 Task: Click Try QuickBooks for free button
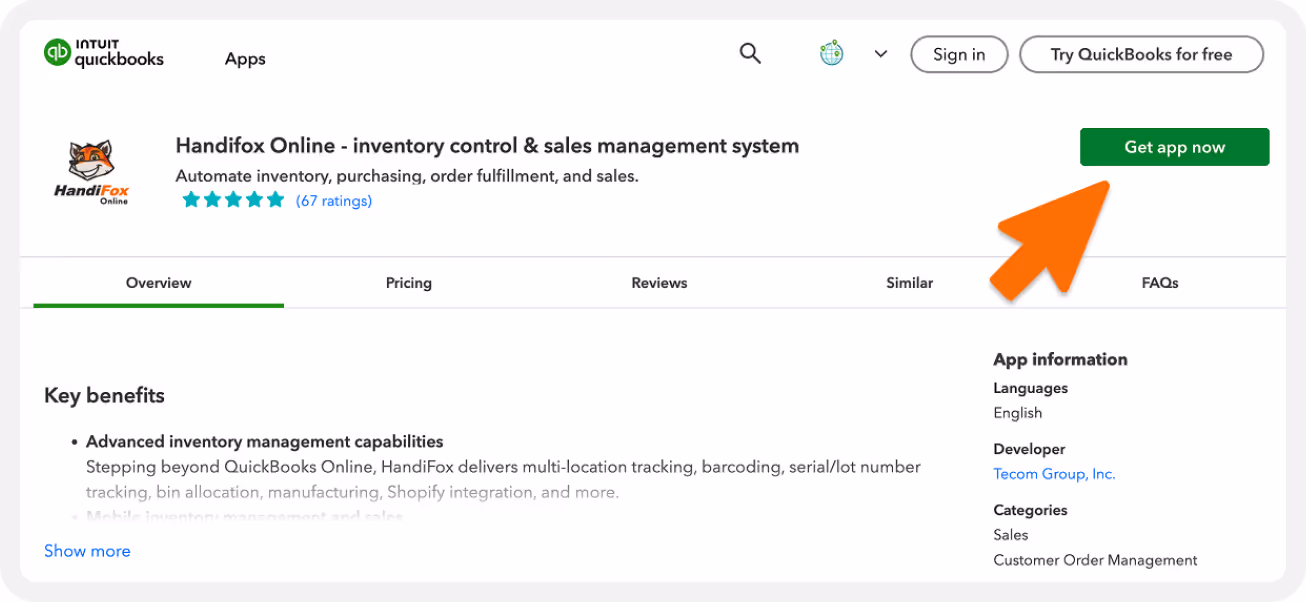point(1141,55)
